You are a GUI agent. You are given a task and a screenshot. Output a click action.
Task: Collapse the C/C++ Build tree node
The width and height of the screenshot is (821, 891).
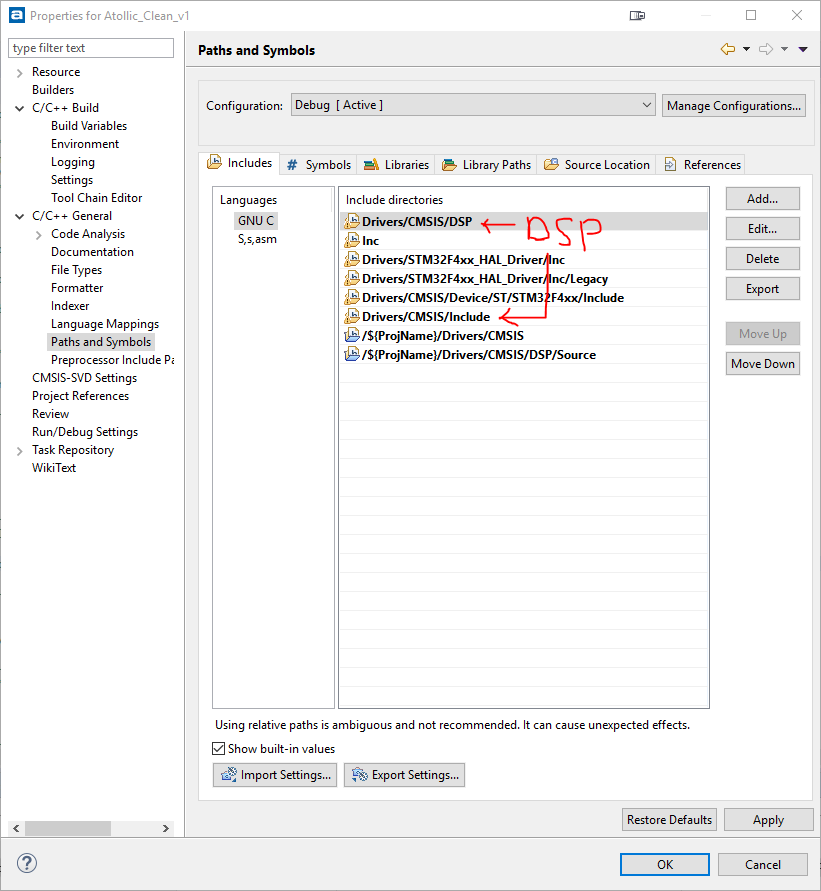pos(20,108)
